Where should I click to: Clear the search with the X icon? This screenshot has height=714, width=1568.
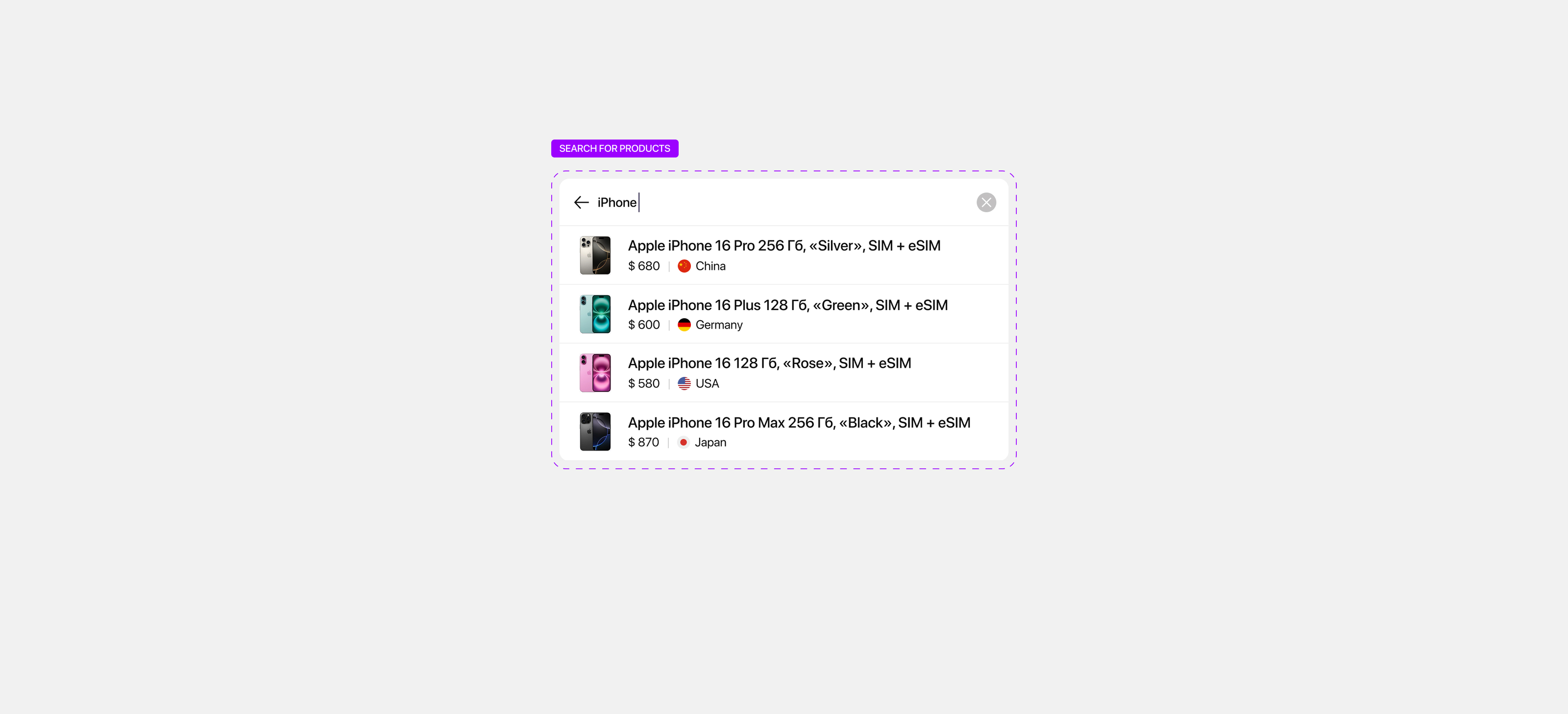(986, 203)
